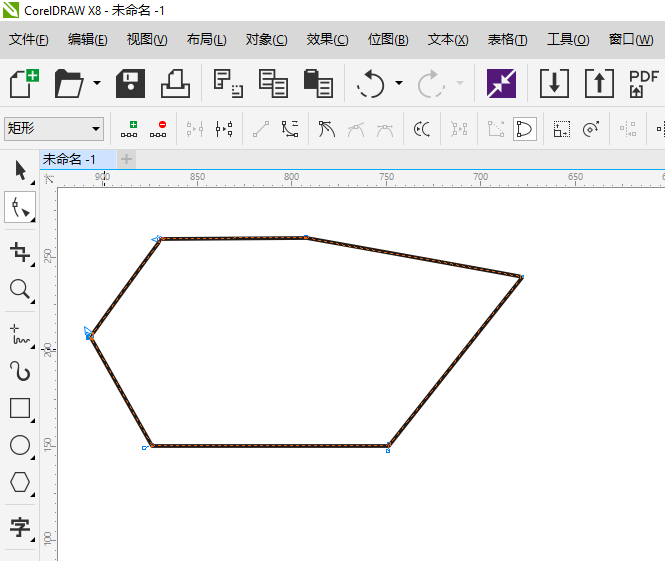
Task: Expand the Undo history dropdown arrow
Action: click(399, 83)
